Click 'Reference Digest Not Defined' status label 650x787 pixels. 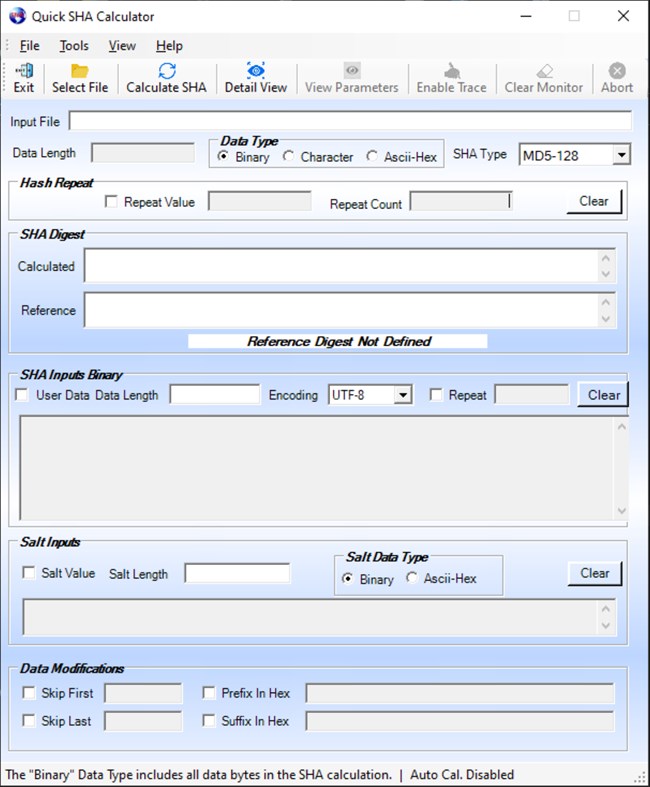(x=338, y=341)
